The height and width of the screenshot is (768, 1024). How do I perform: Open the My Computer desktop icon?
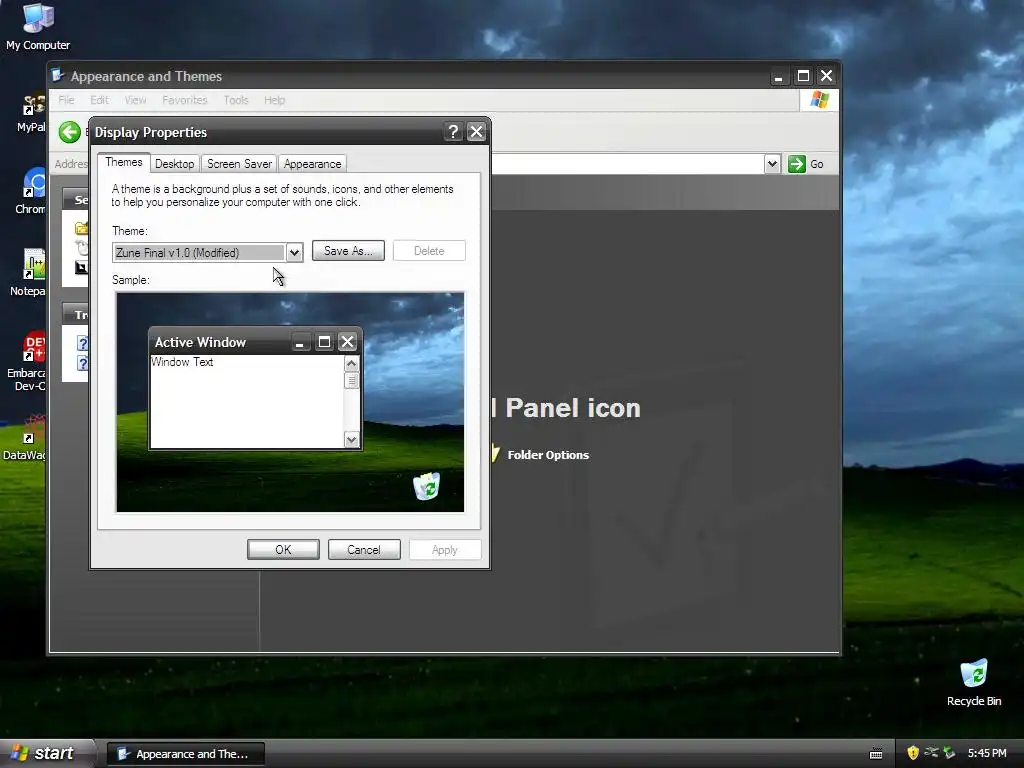pyautogui.click(x=38, y=26)
